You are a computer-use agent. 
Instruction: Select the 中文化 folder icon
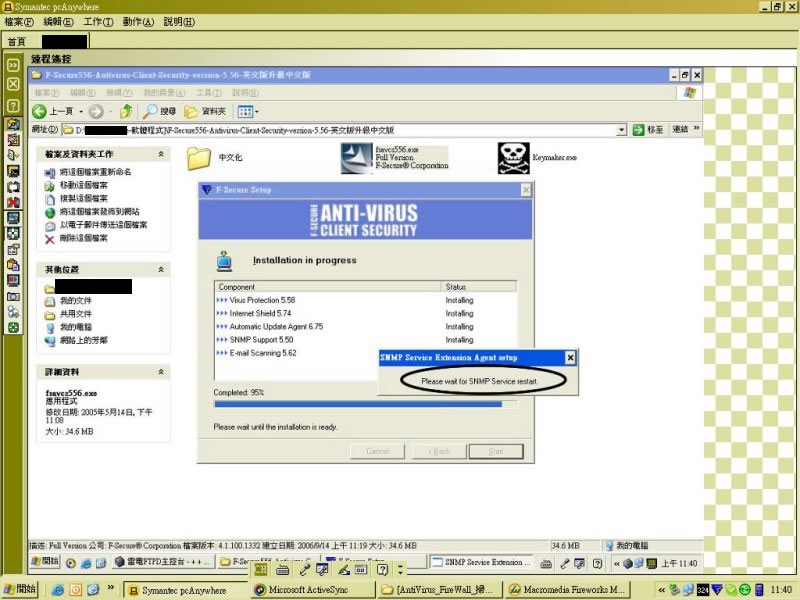click(198, 158)
